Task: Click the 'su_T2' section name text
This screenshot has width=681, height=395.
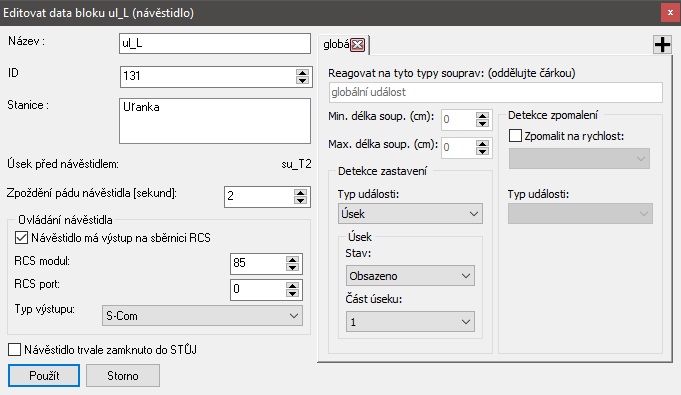Action: (x=296, y=164)
